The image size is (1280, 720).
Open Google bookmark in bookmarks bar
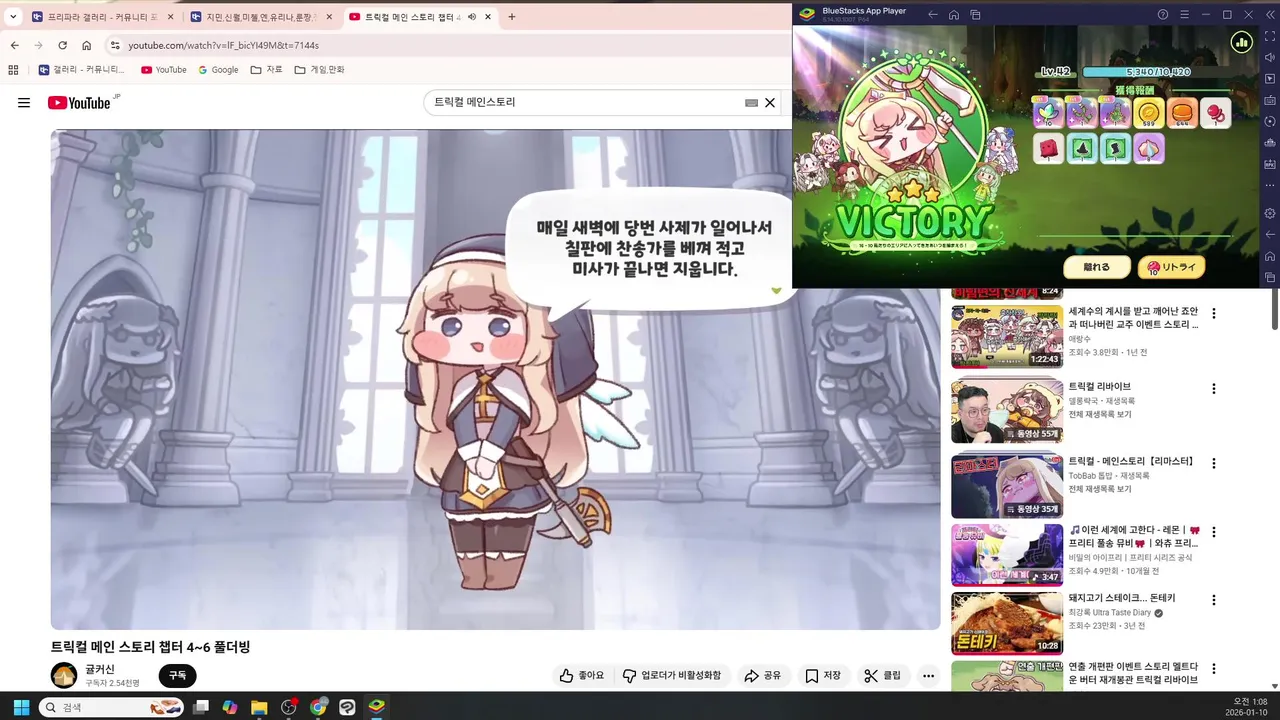pos(218,70)
